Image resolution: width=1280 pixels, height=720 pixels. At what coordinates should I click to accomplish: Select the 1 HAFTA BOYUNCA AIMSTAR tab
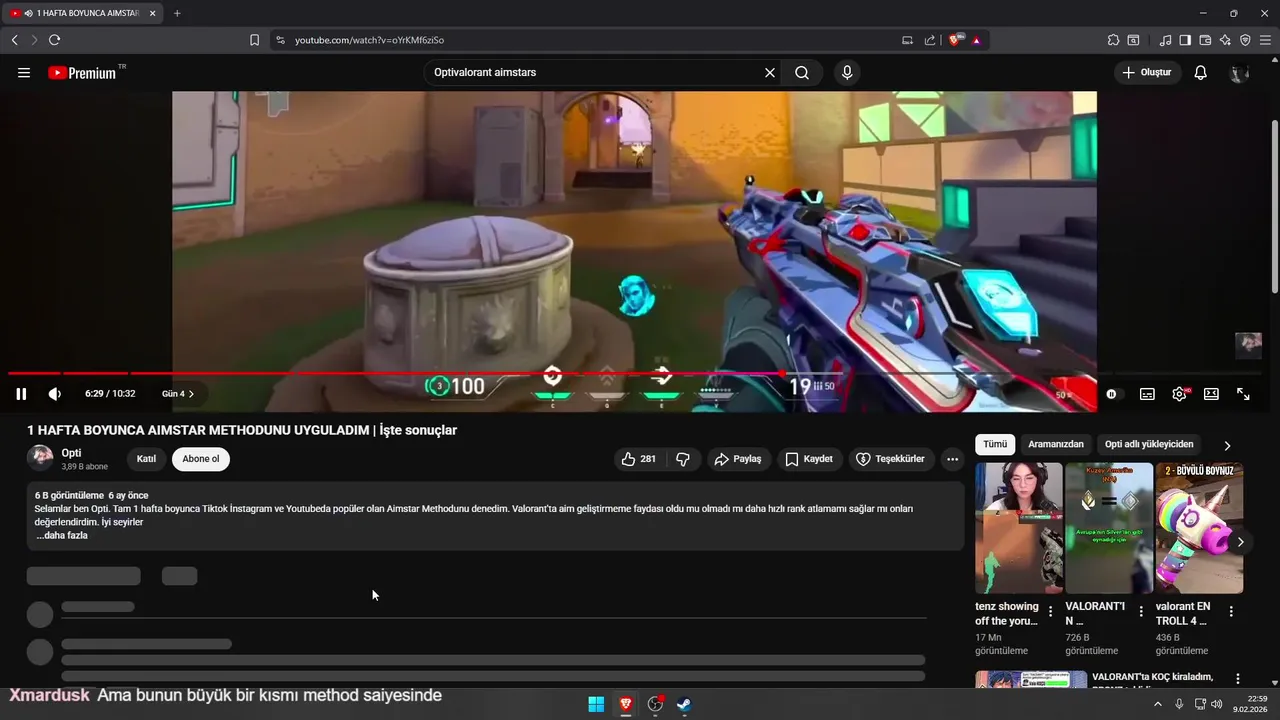82,13
